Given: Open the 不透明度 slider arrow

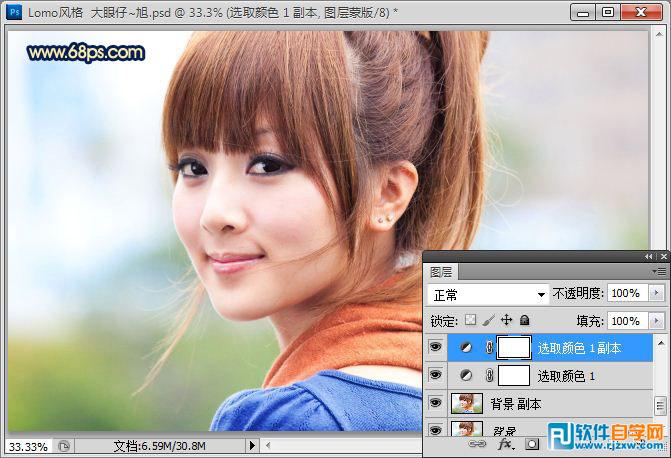Looking at the screenshot, I should point(656,293).
